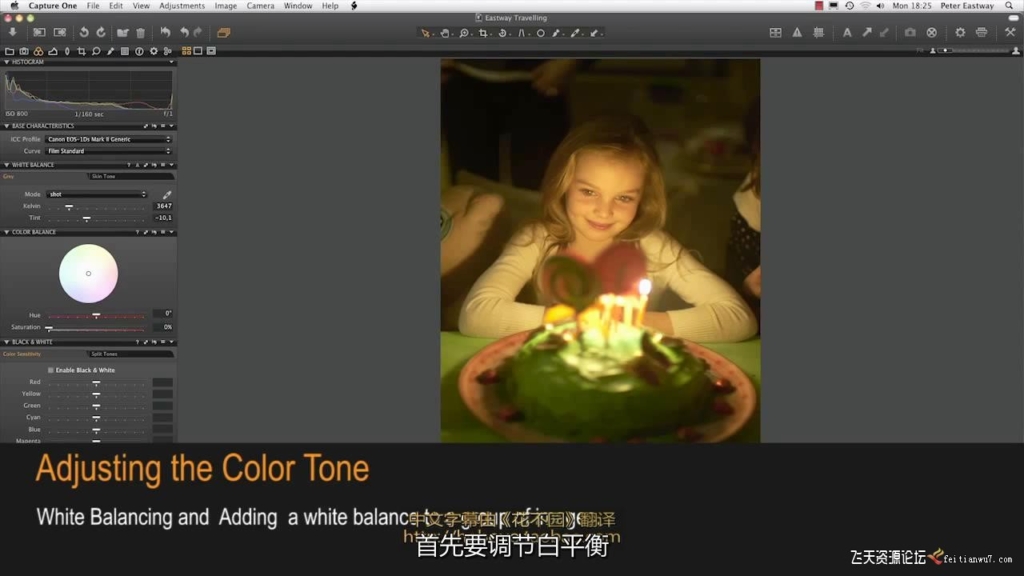1024x576 pixels.
Task: Open Preferences gear icon in toolbar
Action: pos(960,33)
